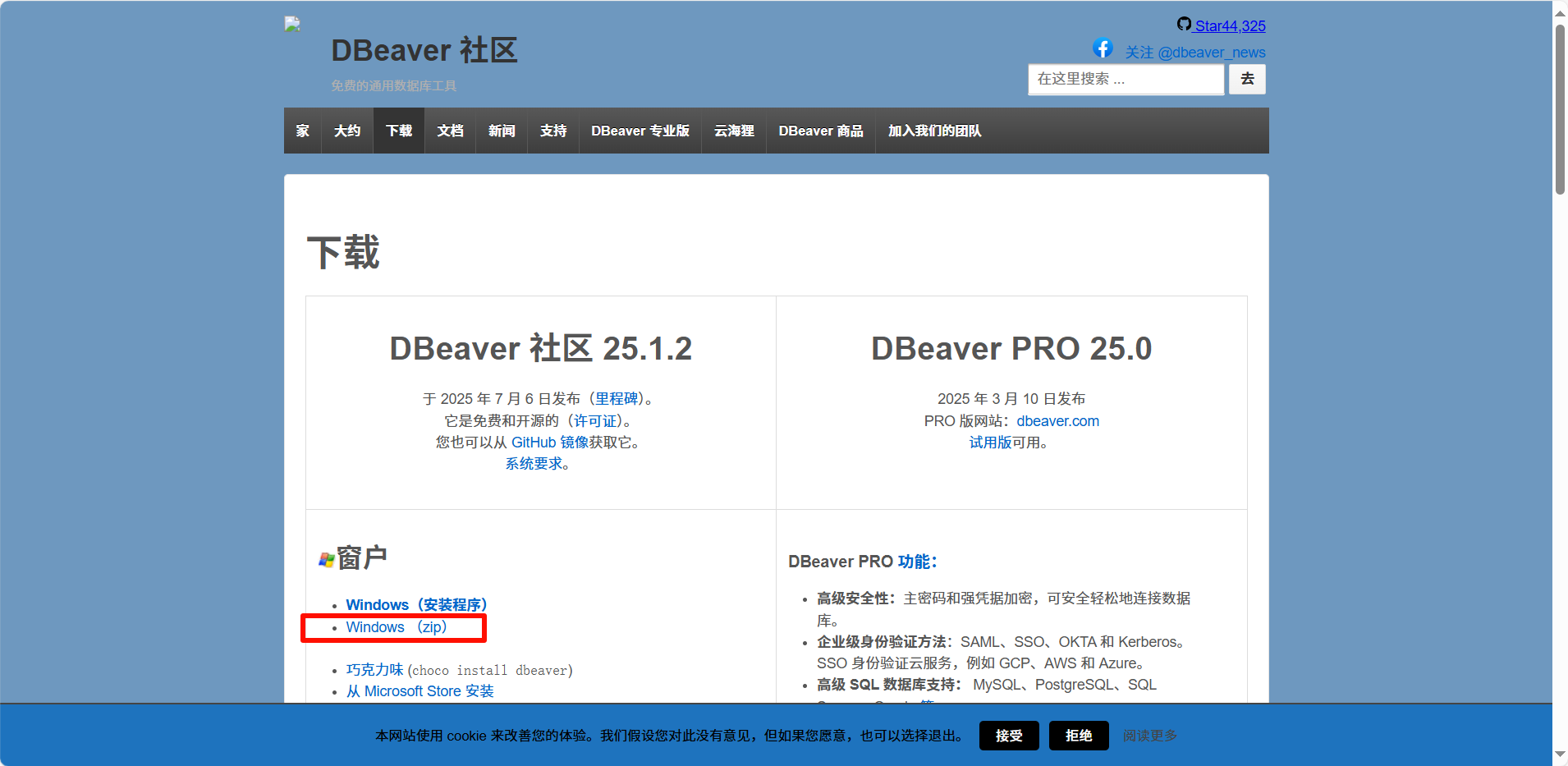Open the 新闻 menu item
The height and width of the screenshot is (766, 1568).
(x=502, y=131)
